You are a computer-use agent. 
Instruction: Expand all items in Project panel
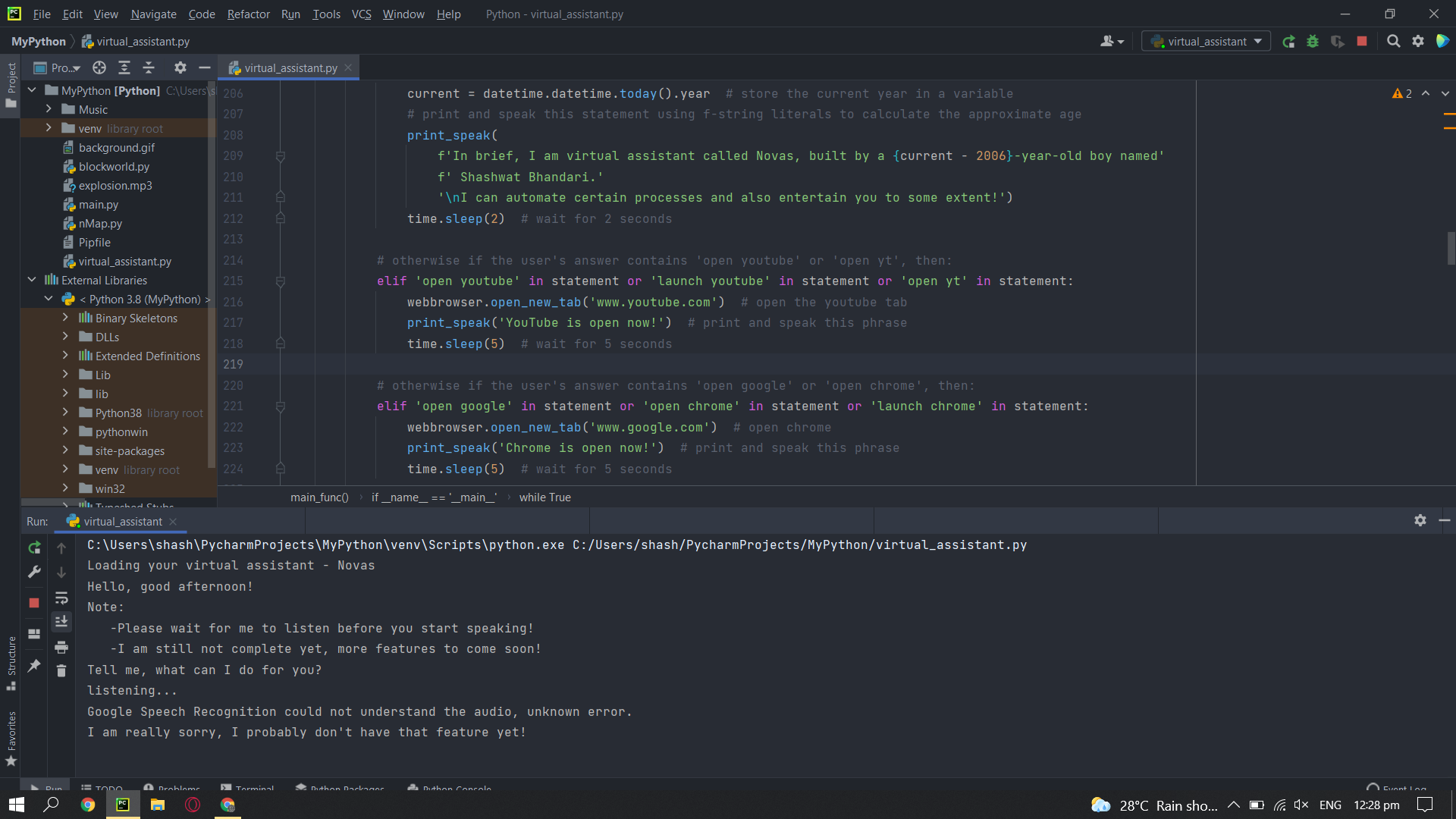124,67
